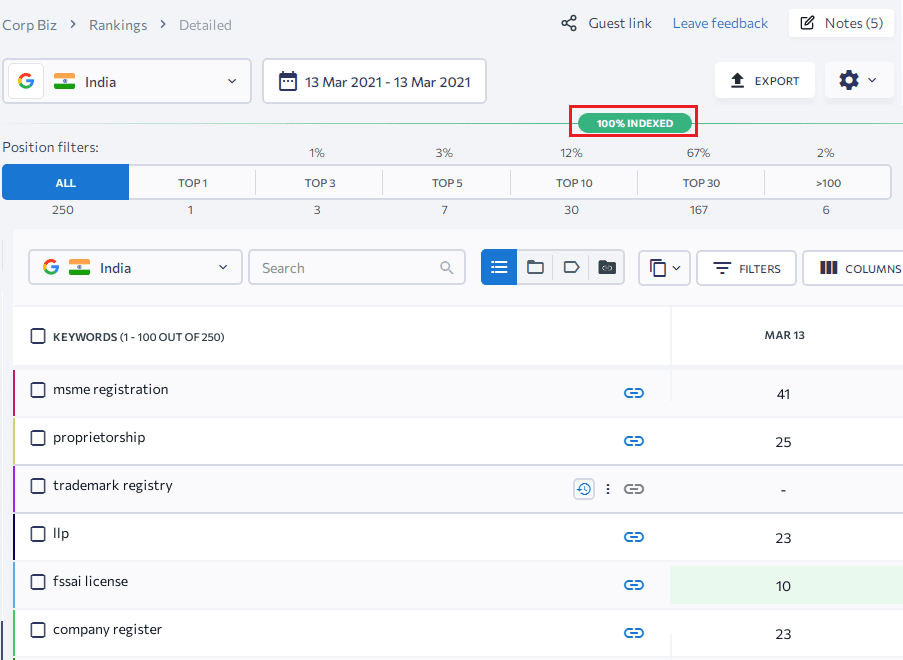
Task: Check the proprietorship checkbox
Action: pos(38,438)
